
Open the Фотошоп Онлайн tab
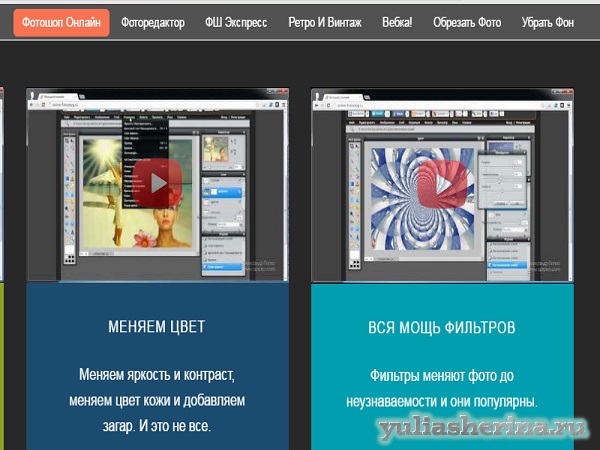tap(61, 23)
